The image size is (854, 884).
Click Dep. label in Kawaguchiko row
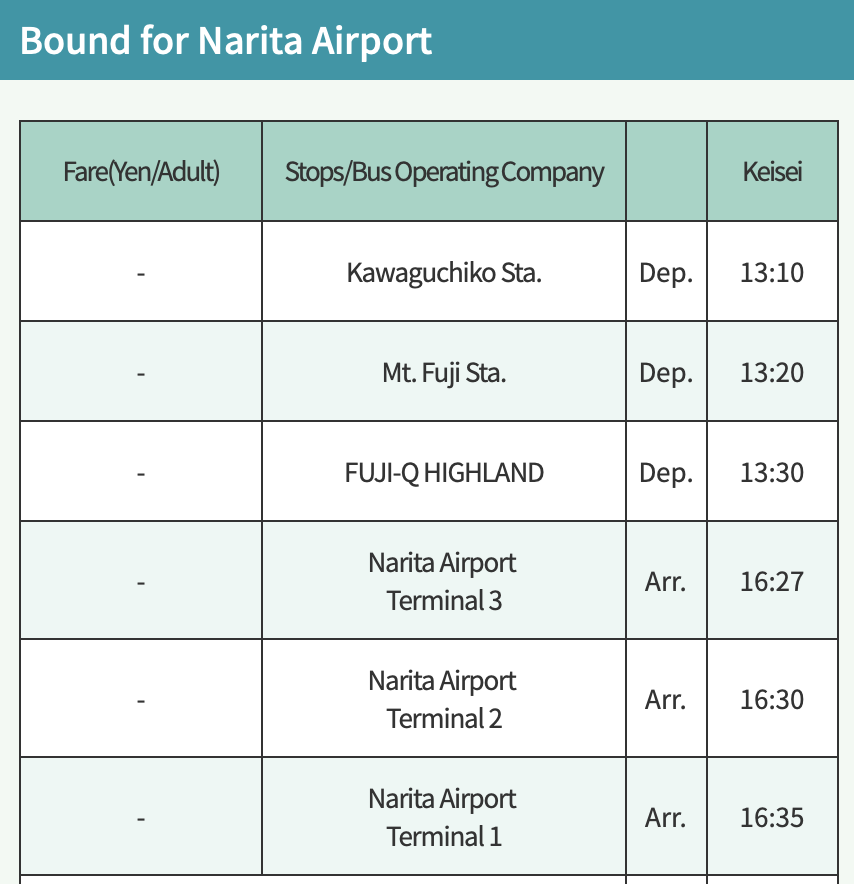pyautogui.click(x=666, y=273)
